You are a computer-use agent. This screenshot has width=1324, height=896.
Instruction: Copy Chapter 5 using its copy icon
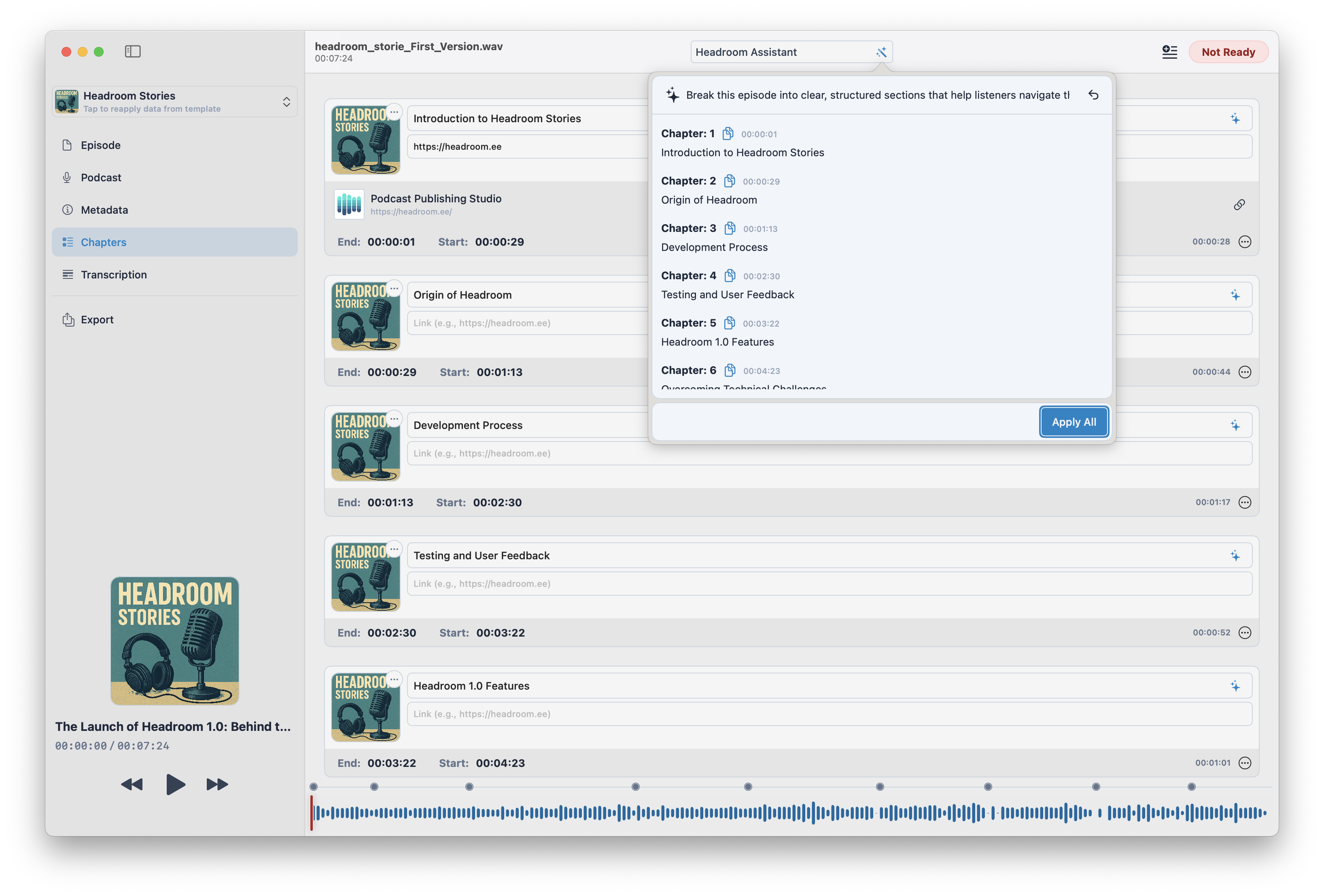pos(729,323)
